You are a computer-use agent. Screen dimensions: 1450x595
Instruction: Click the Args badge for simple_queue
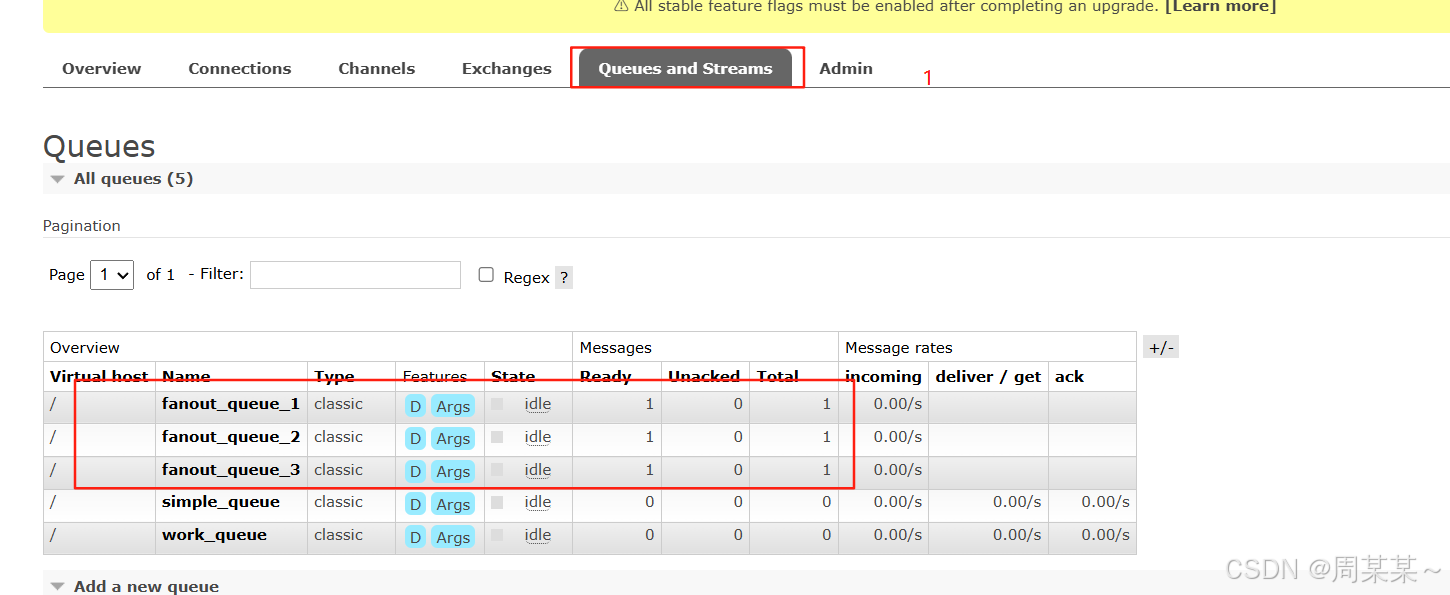click(x=453, y=504)
